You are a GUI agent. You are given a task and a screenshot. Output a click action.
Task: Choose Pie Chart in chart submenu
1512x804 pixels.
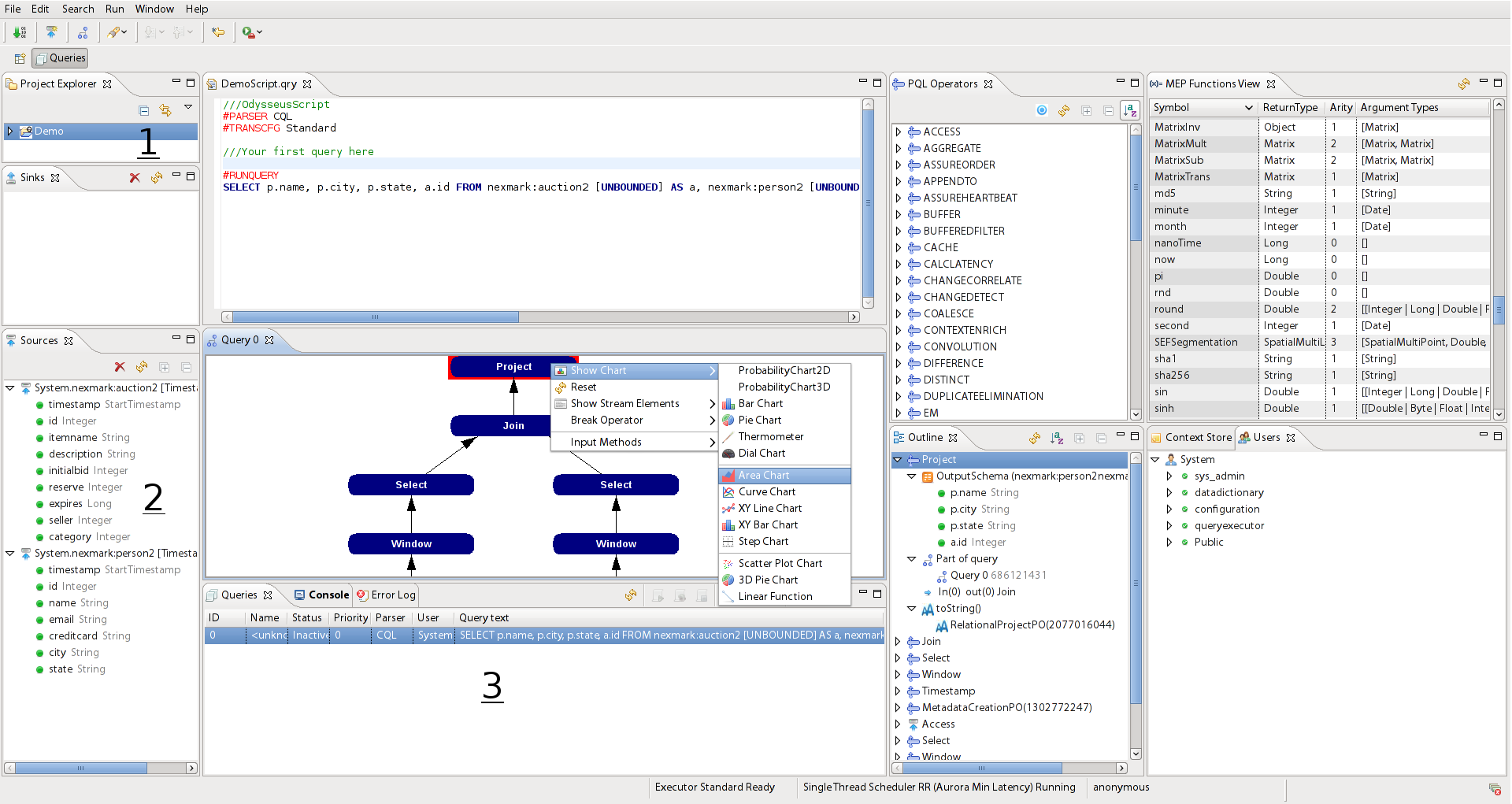click(784, 421)
